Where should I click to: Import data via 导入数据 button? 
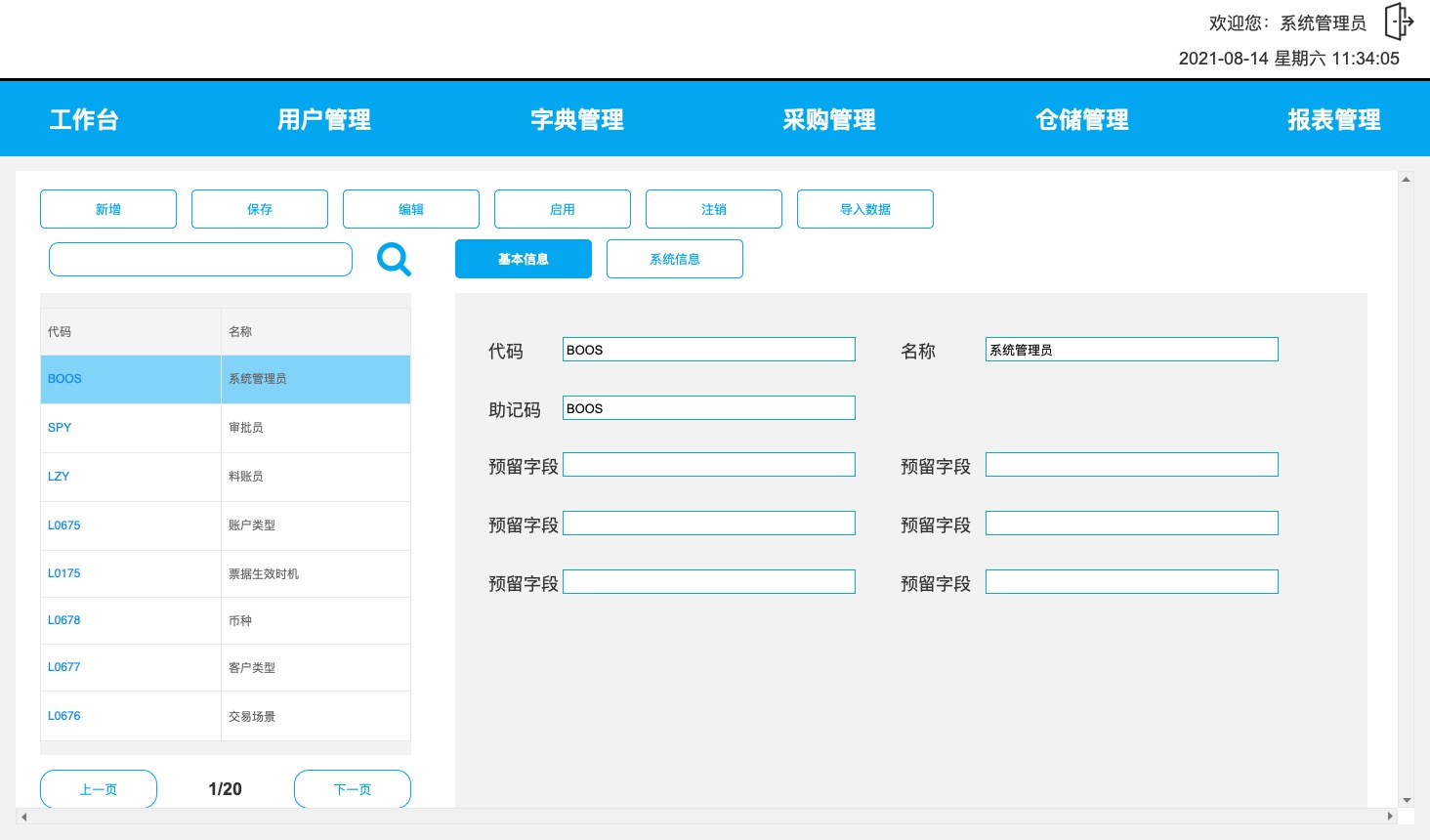tap(864, 208)
